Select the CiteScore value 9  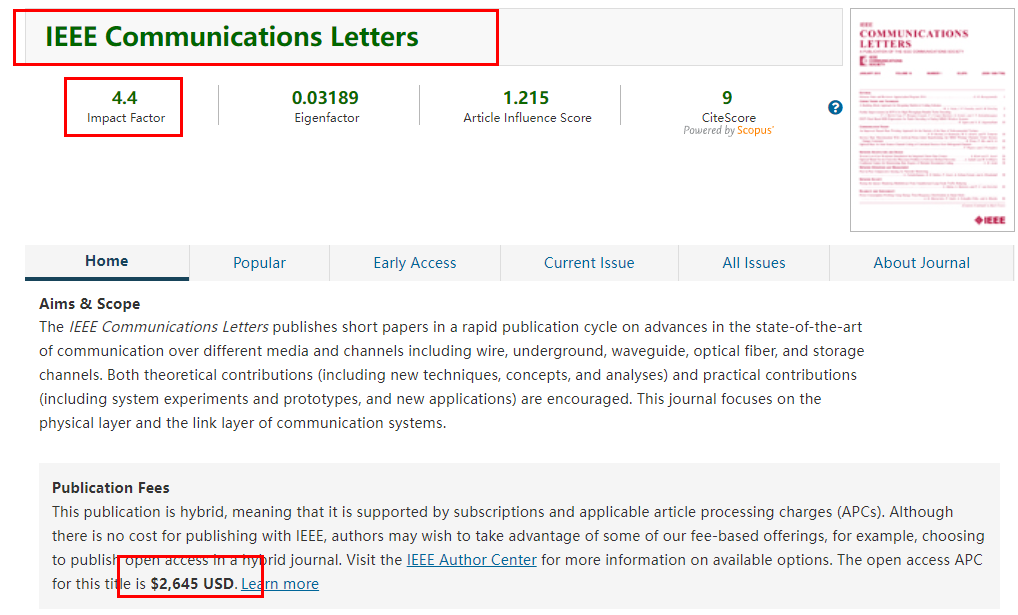(727, 98)
